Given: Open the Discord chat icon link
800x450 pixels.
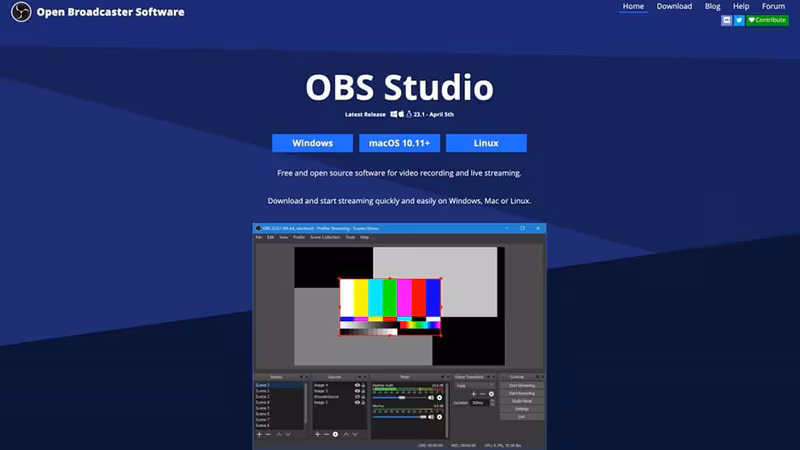Looking at the screenshot, I should [x=727, y=20].
